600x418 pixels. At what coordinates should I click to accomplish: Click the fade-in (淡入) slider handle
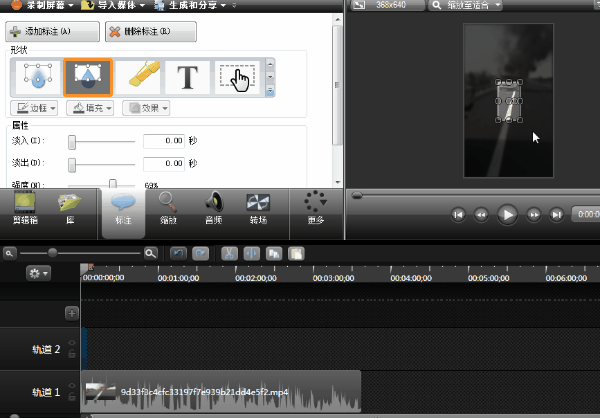[72, 142]
